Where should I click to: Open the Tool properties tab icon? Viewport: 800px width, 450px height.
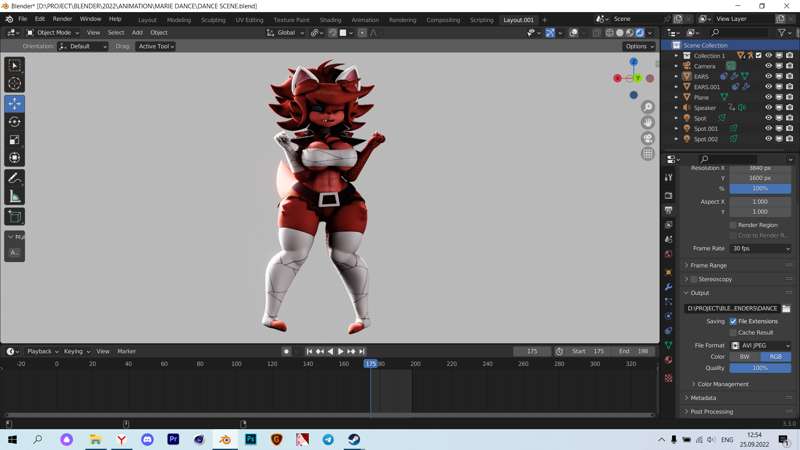(x=668, y=178)
